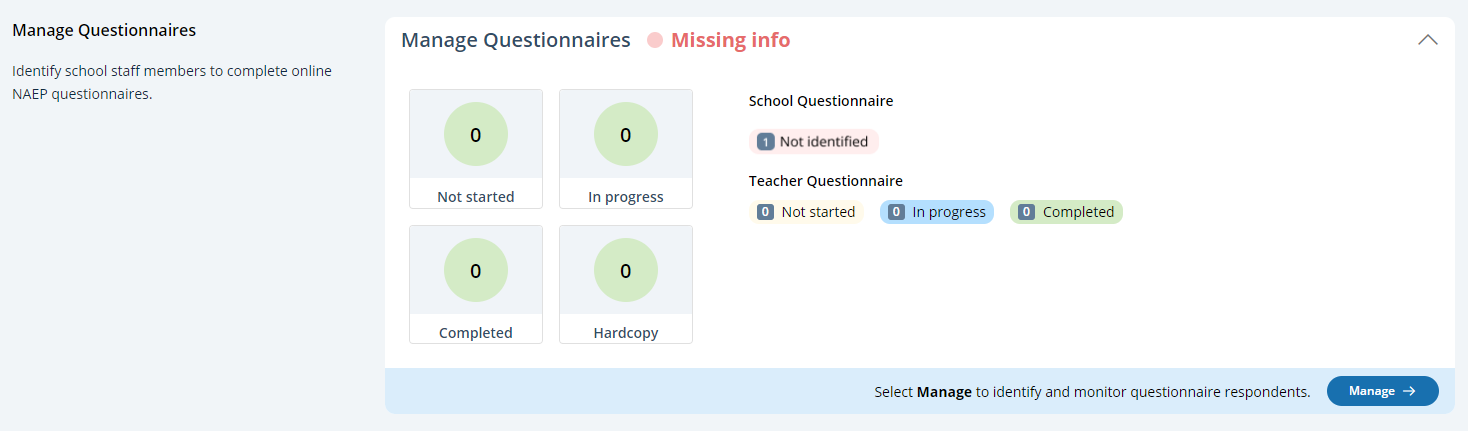Screen dimensions: 1468x431
Task: Open the Completed tile label
Action: (x=476, y=333)
